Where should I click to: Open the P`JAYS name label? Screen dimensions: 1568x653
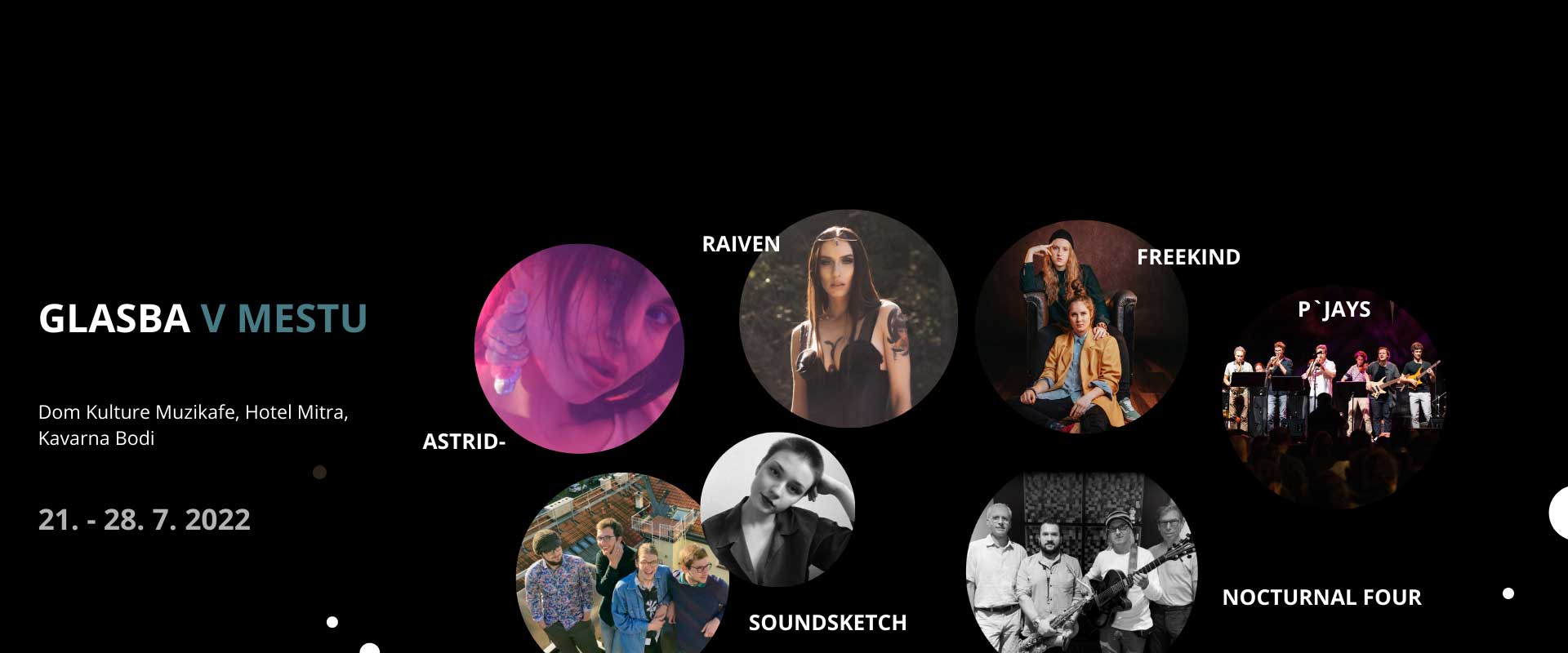(1334, 309)
